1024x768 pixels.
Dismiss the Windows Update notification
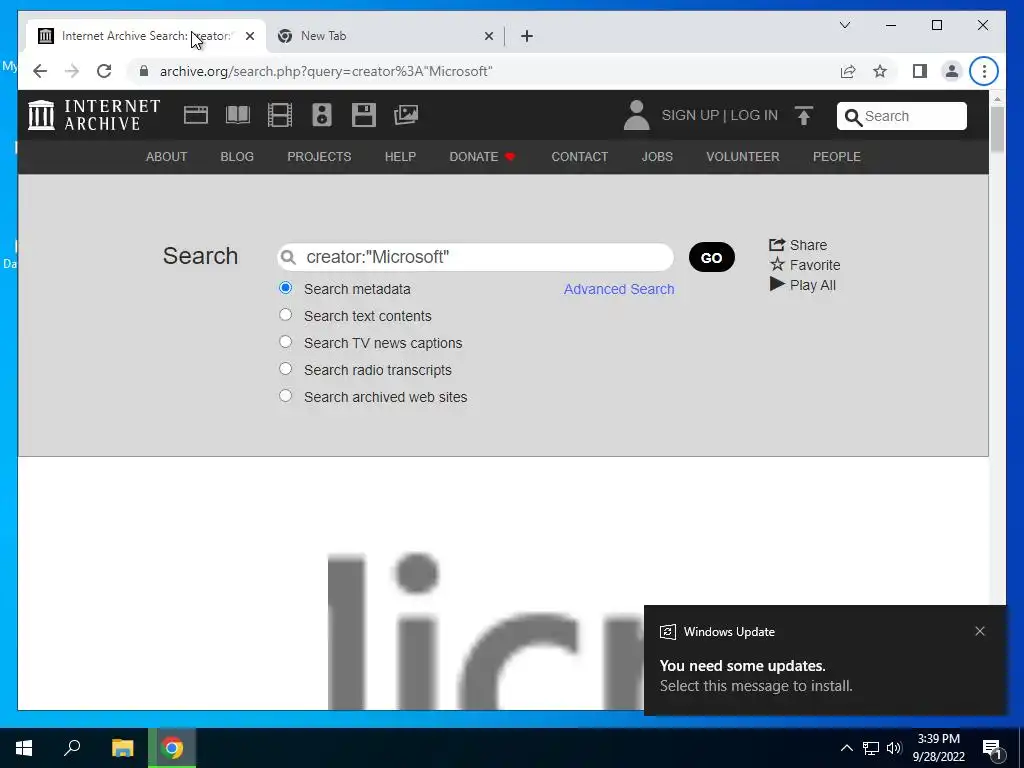tap(980, 631)
